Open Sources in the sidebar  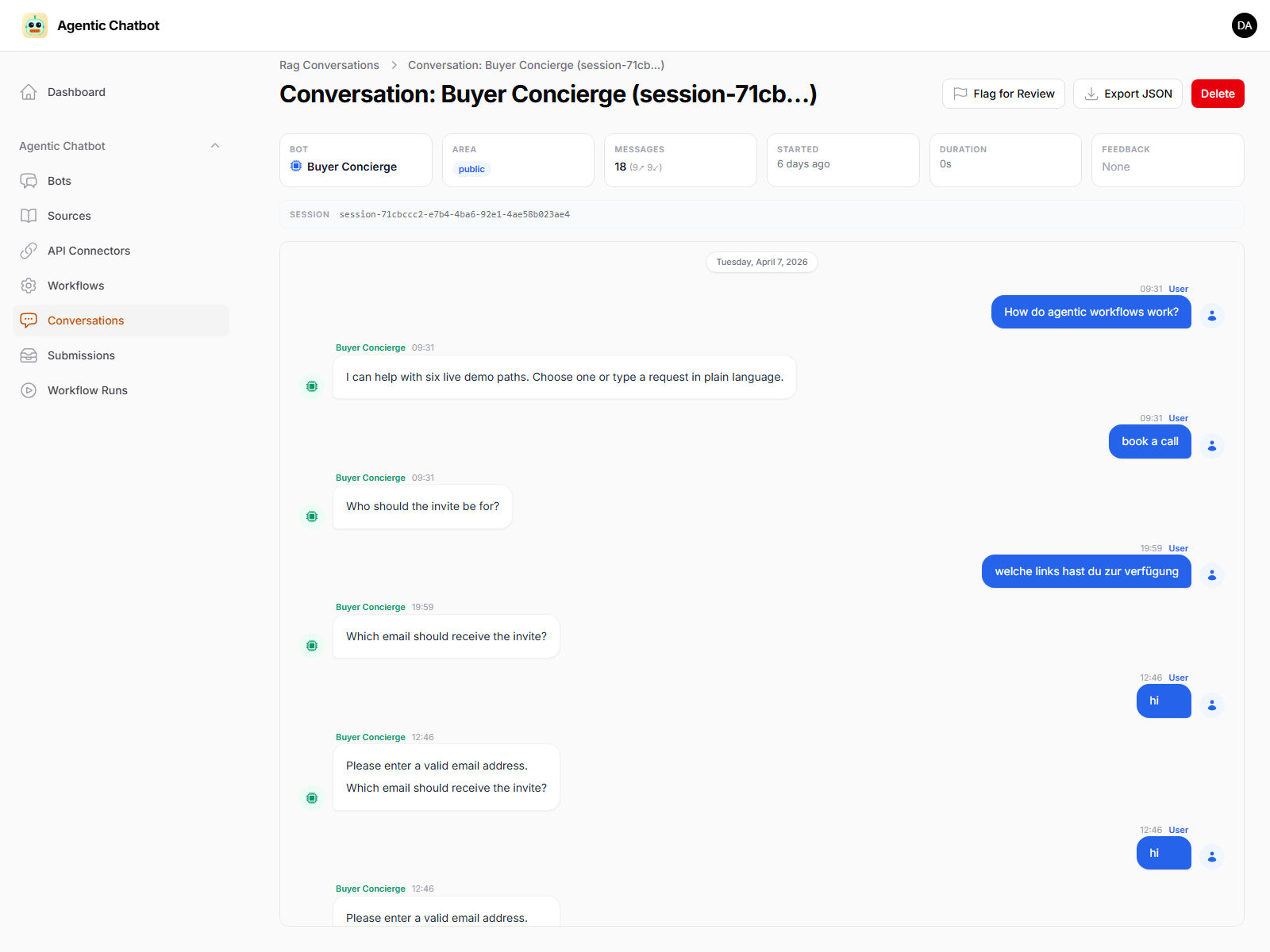pyautogui.click(x=121, y=216)
